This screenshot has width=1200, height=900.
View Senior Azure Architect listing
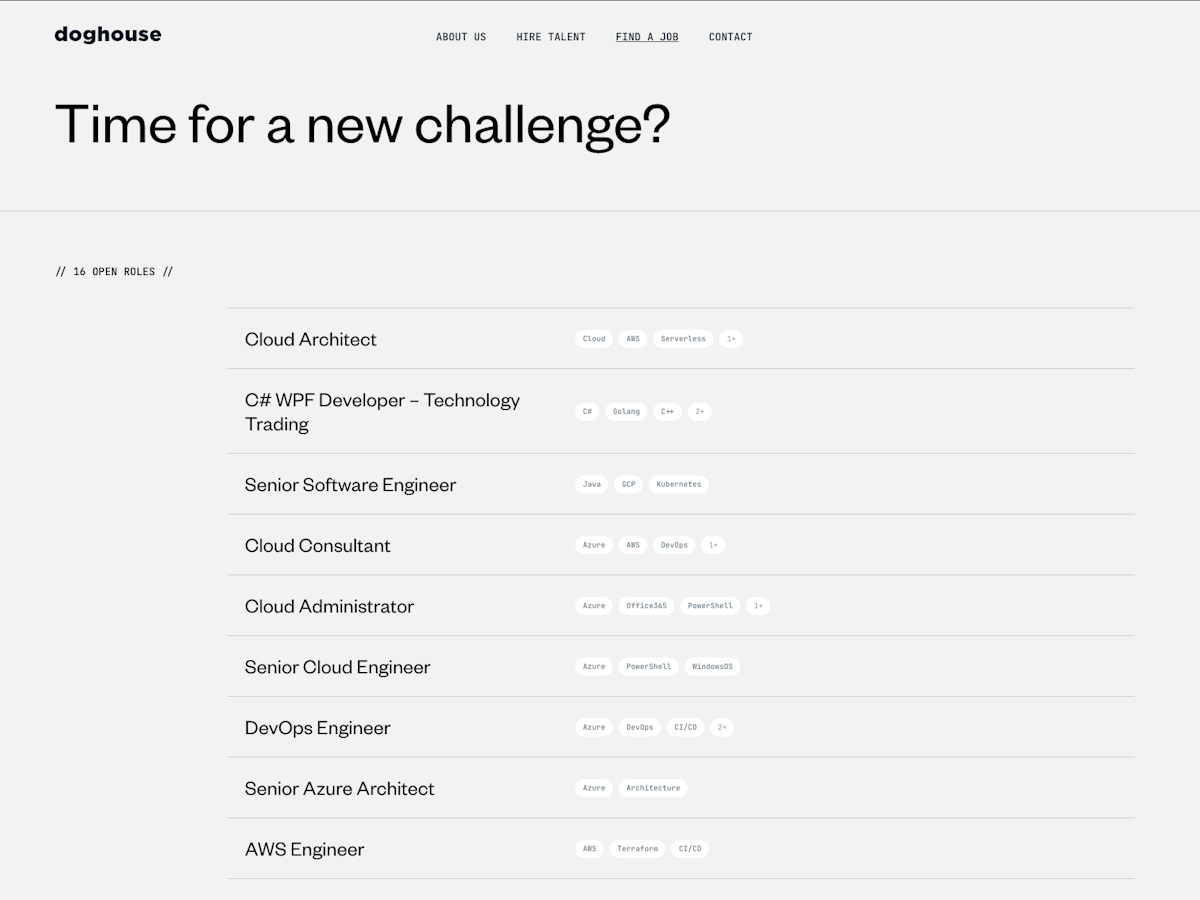tap(680, 788)
